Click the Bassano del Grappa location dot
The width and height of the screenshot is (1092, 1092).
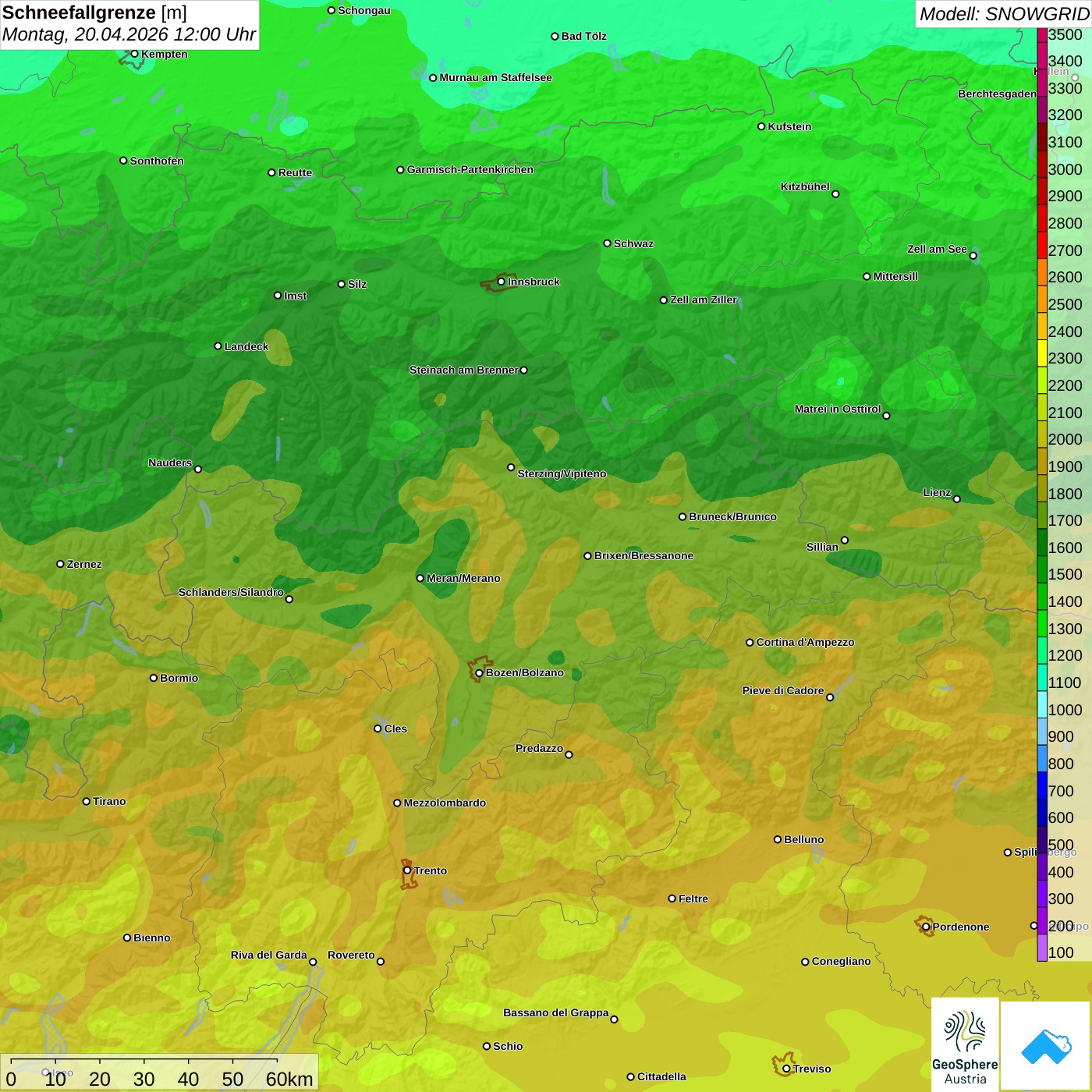click(x=614, y=1019)
